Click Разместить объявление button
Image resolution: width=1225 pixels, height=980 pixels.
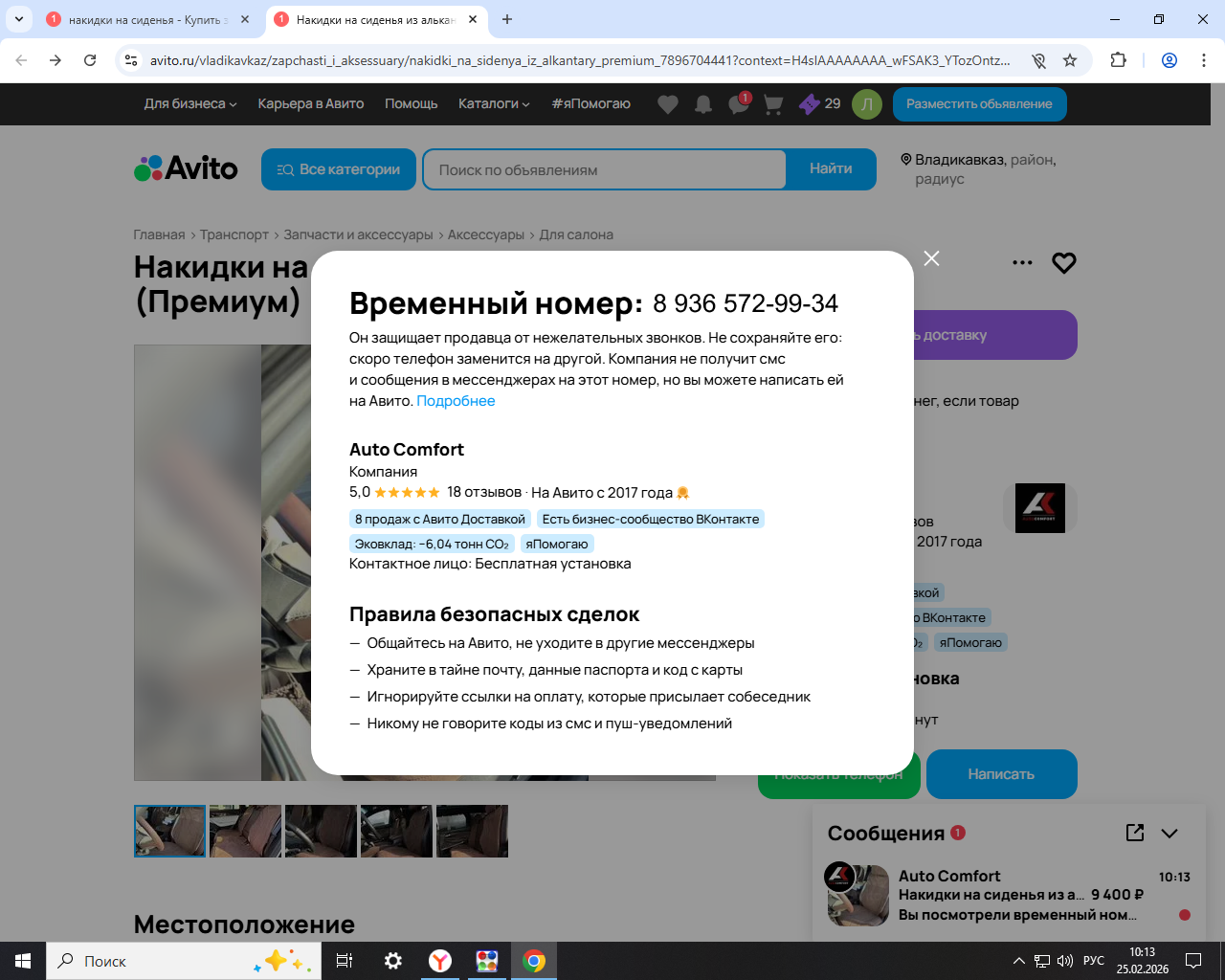coord(979,104)
